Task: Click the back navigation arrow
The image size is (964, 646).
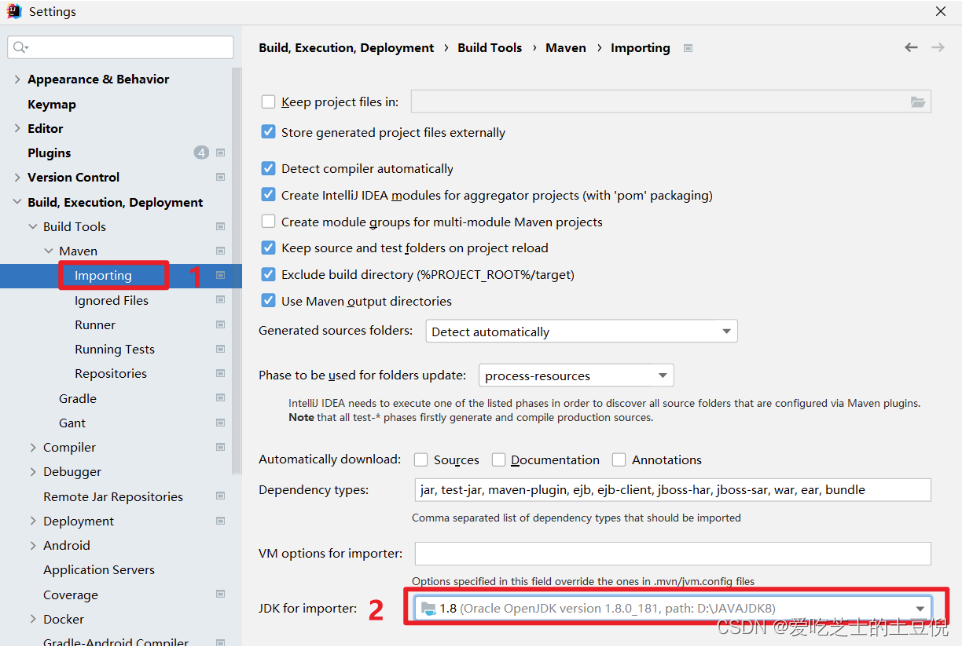Action: (x=911, y=47)
